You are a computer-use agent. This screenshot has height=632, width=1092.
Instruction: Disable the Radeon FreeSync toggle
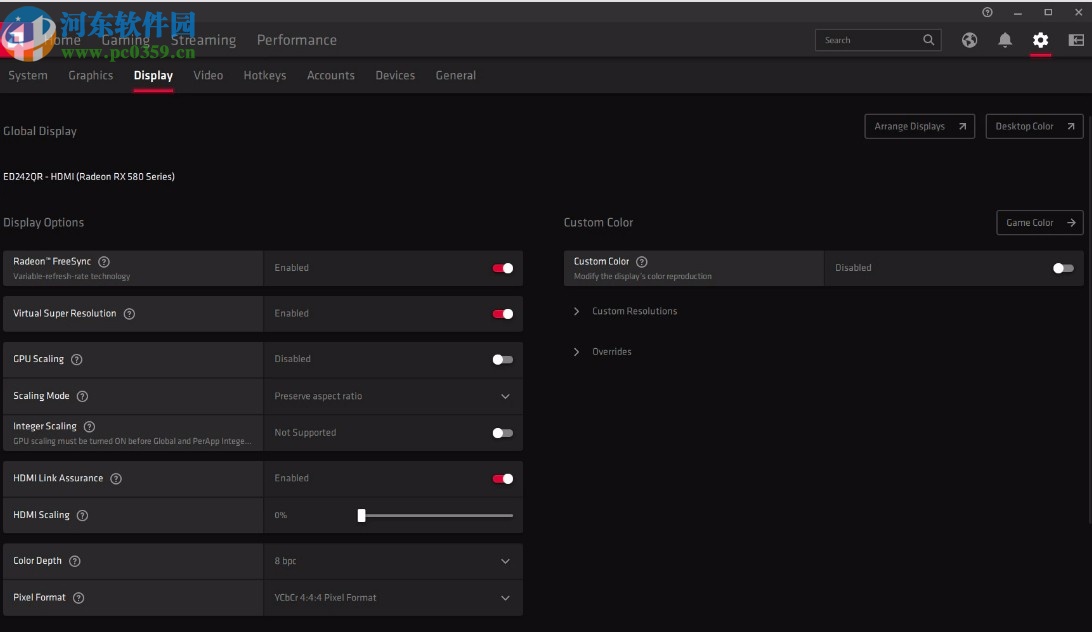[x=502, y=268]
